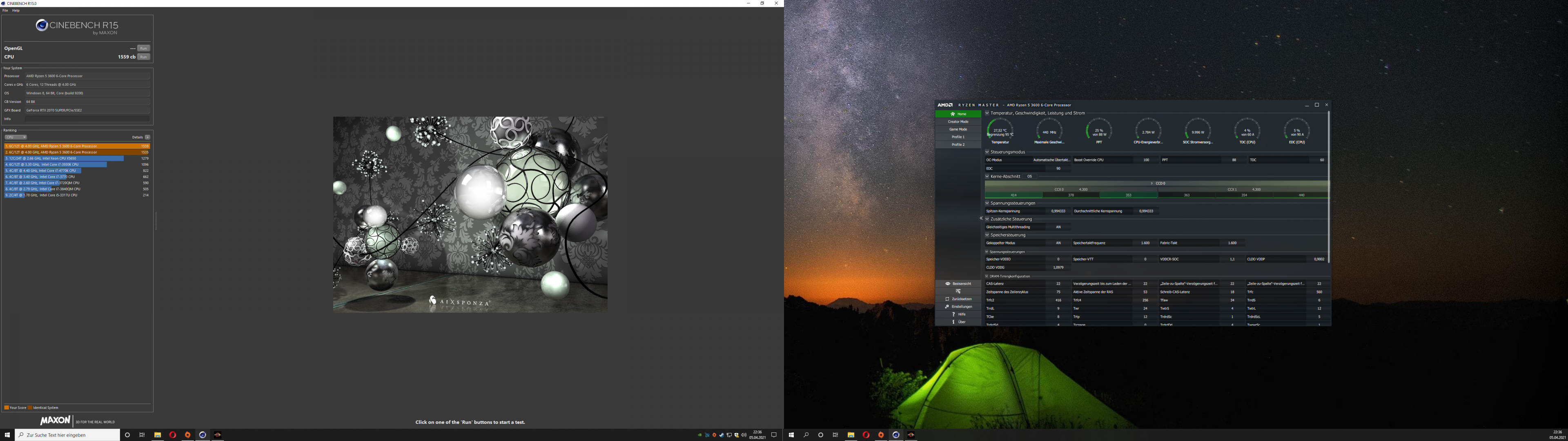The height and width of the screenshot is (441, 1568).
Task: Click the Zurücksetzen reset icon
Action: point(947,299)
